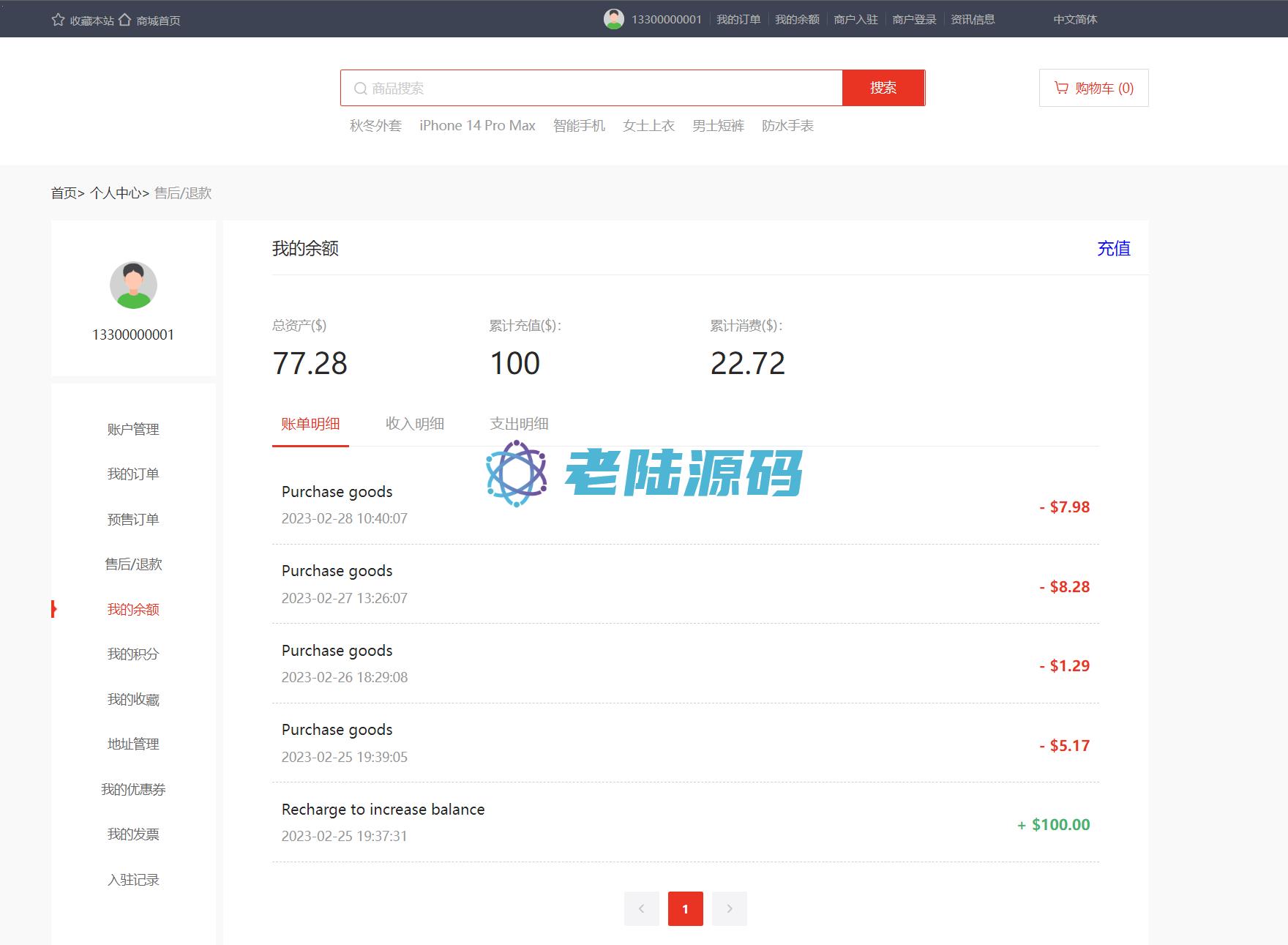Click the star icon to bookmark site
This screenshot has width=1288, height=945.
coord(59,20)
